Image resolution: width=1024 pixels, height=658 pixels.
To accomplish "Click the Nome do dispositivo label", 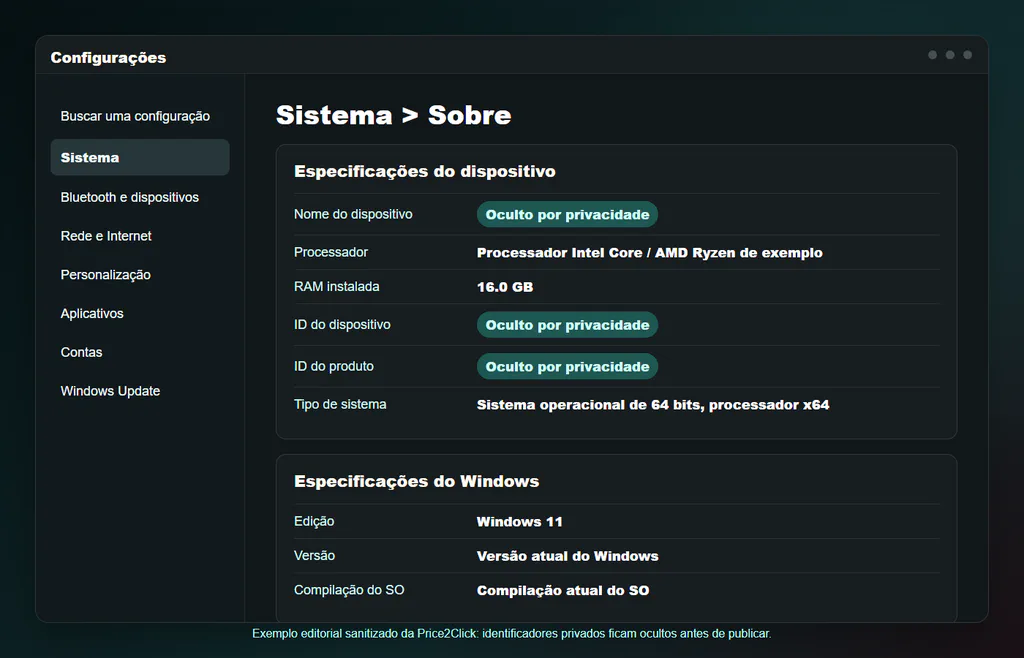I will coord(353,214).
